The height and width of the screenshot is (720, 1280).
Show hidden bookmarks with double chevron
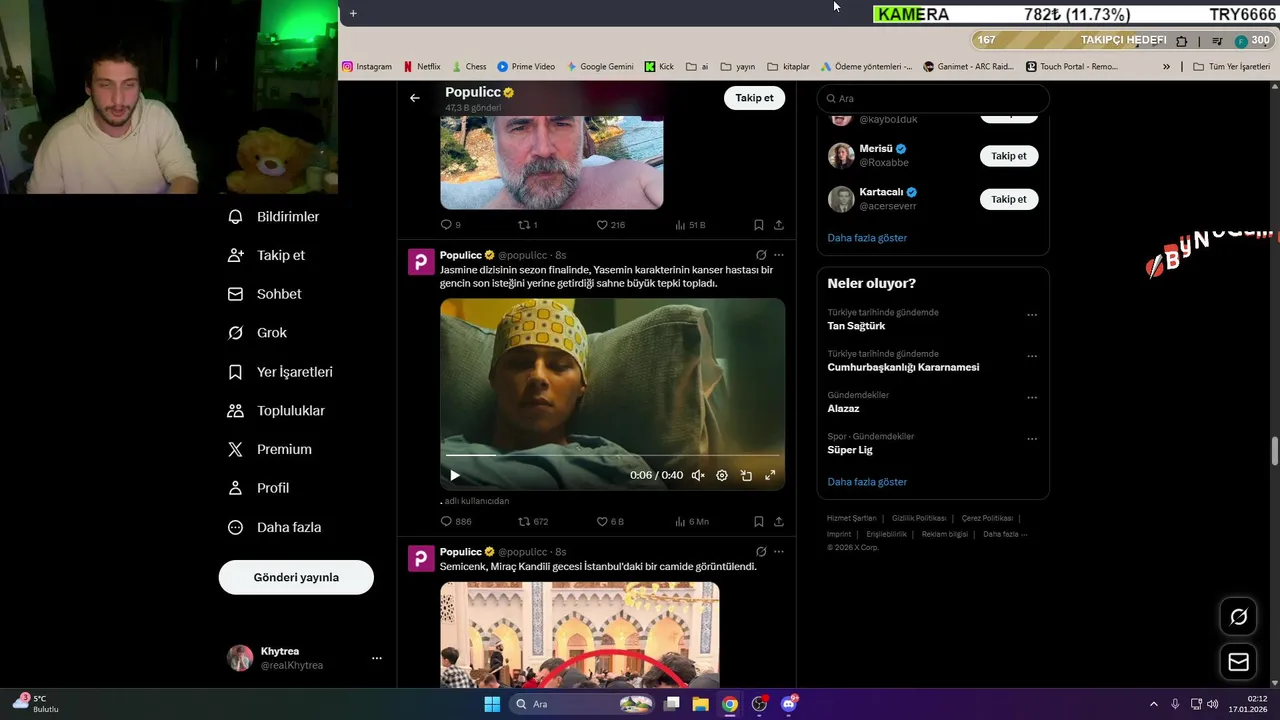point(1166,67)
